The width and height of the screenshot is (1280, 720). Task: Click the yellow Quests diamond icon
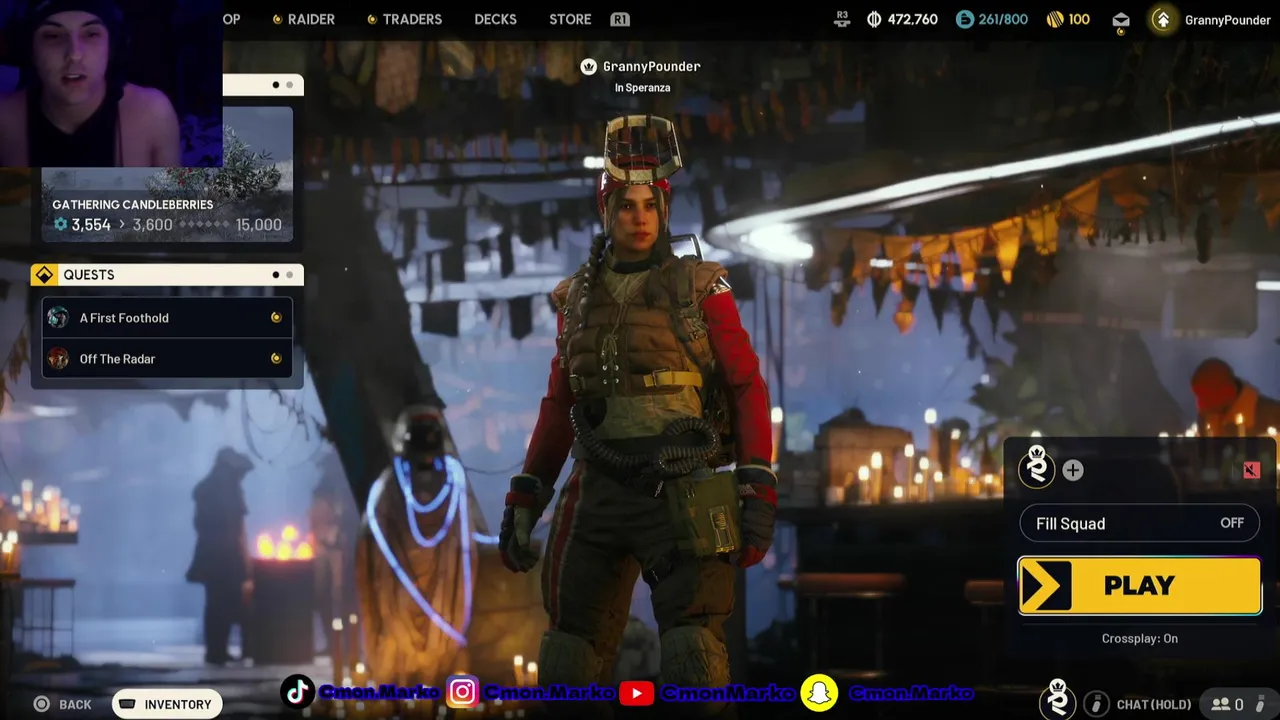(x=44, y=275)
